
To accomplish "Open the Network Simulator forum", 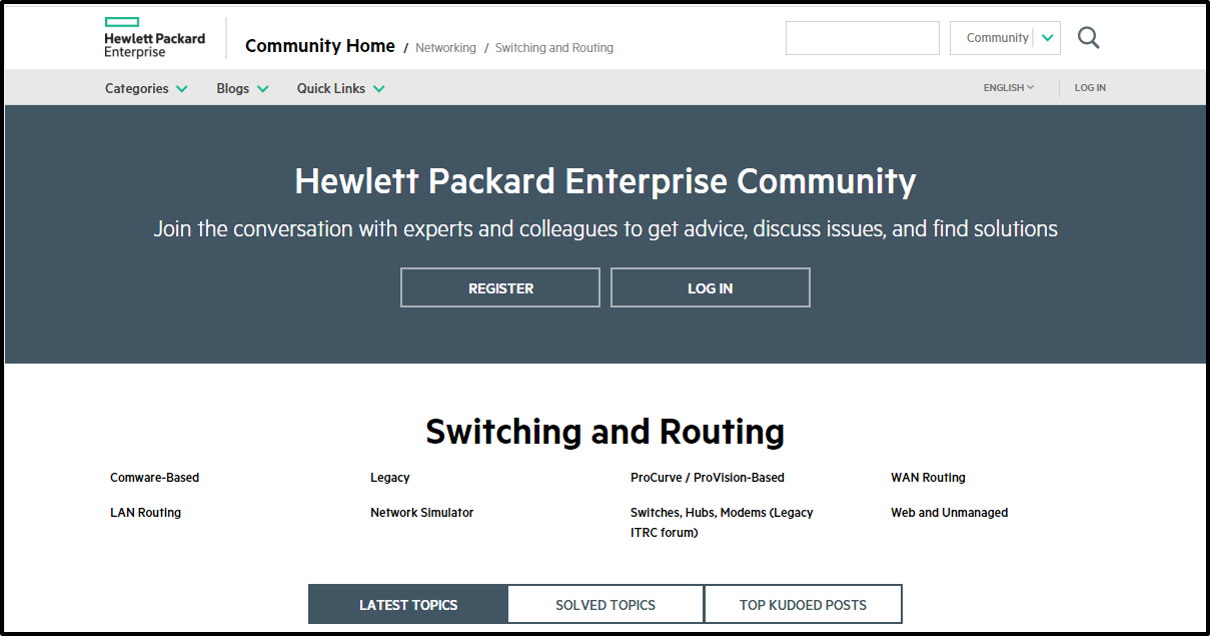I will tap(422, 513).
